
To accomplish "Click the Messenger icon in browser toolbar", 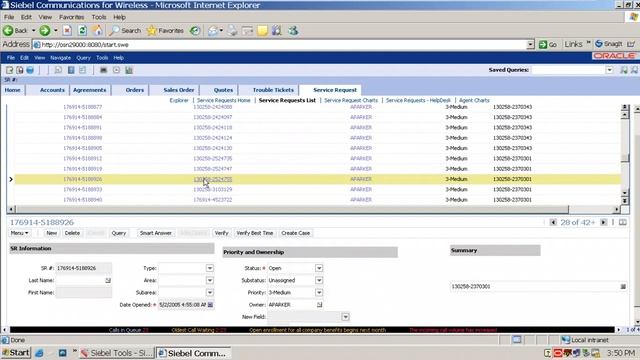I will tap(293, 30).
